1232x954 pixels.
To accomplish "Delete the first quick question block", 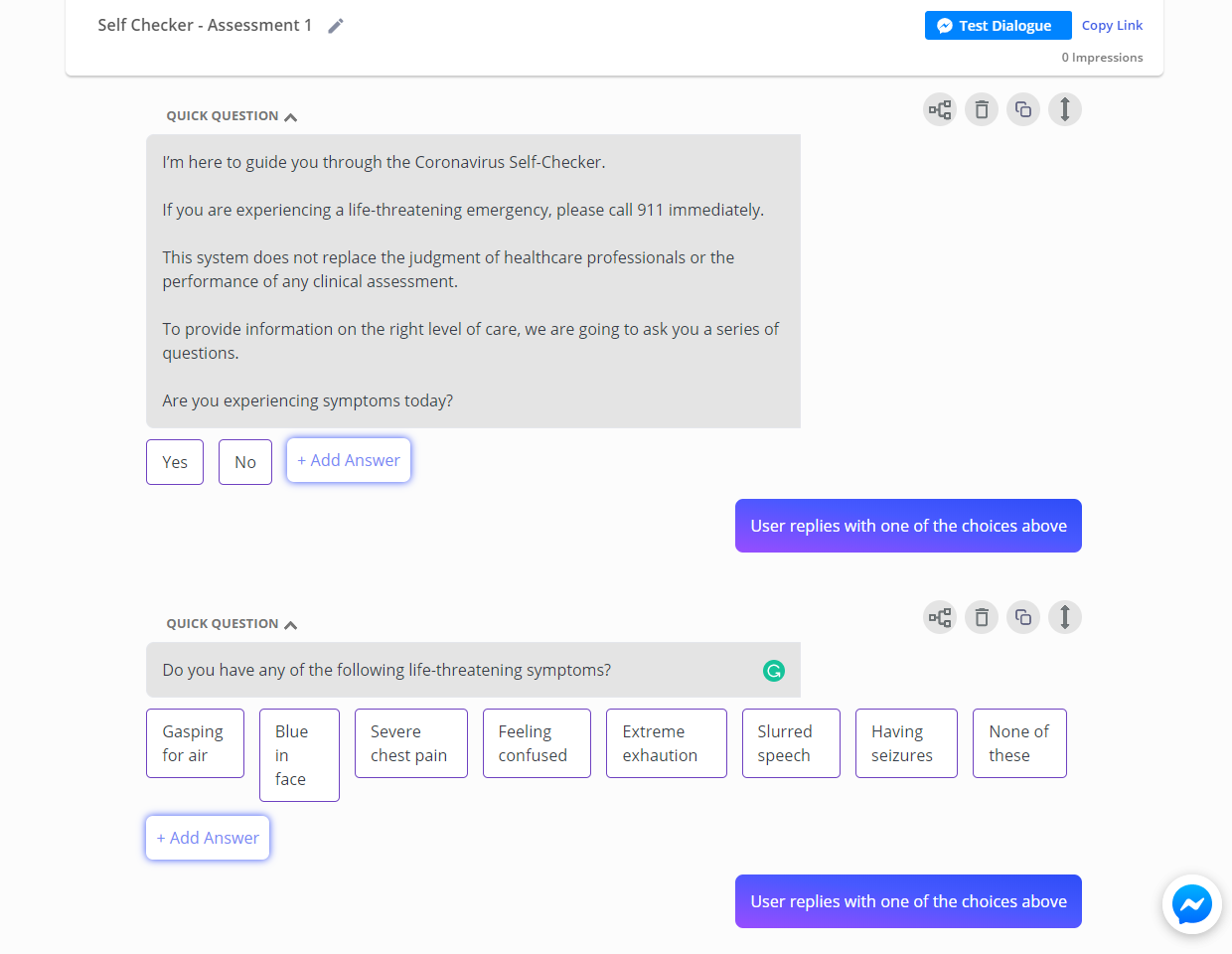I will click(982, 109).
